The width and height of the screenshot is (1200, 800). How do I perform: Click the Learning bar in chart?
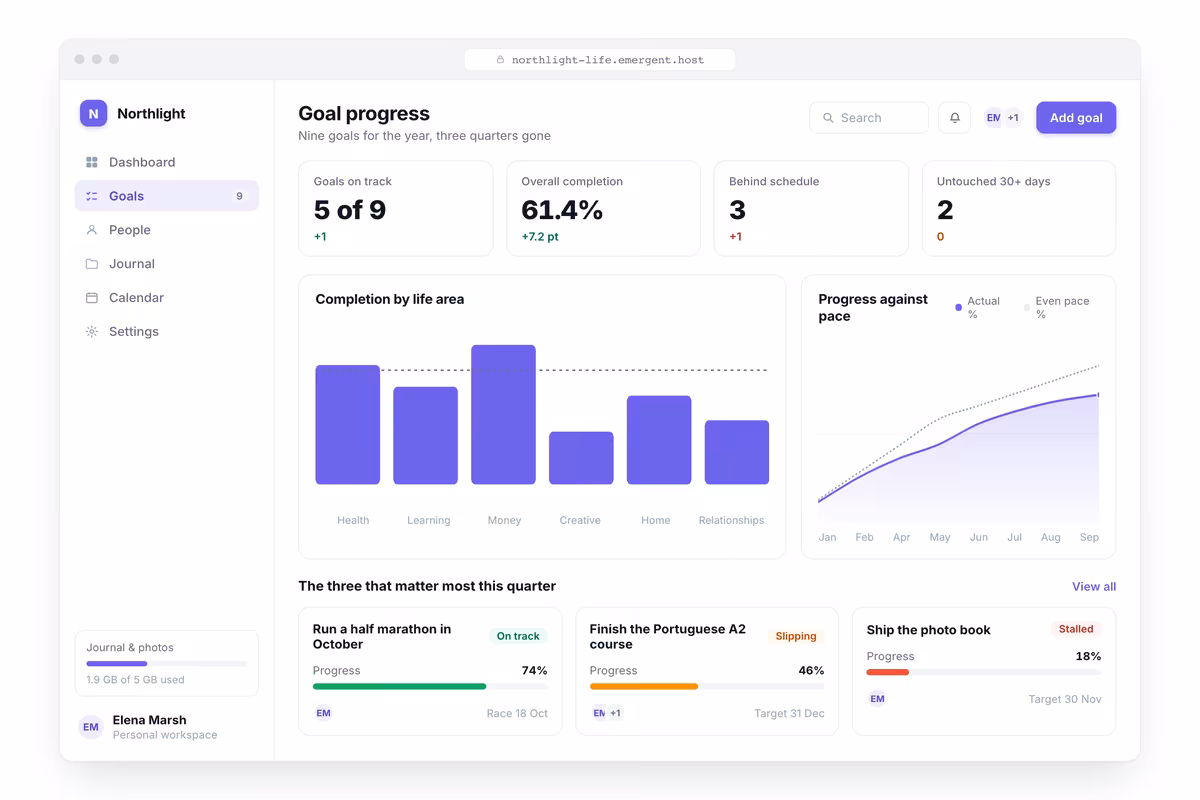426,436
